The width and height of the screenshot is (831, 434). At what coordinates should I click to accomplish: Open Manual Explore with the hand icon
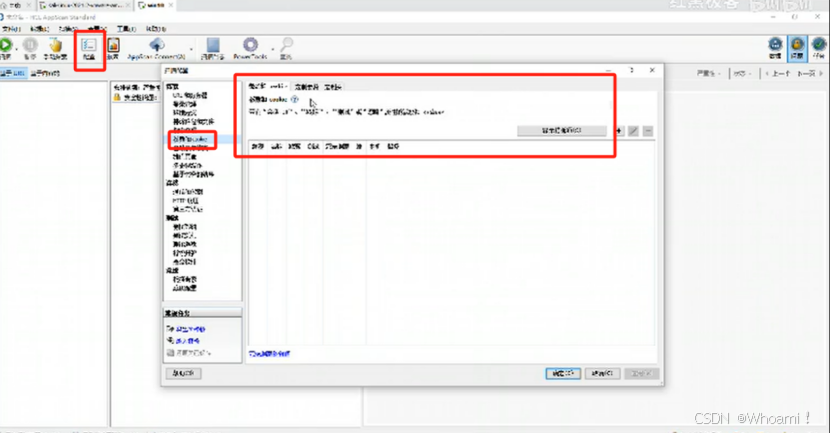point(55,46)
